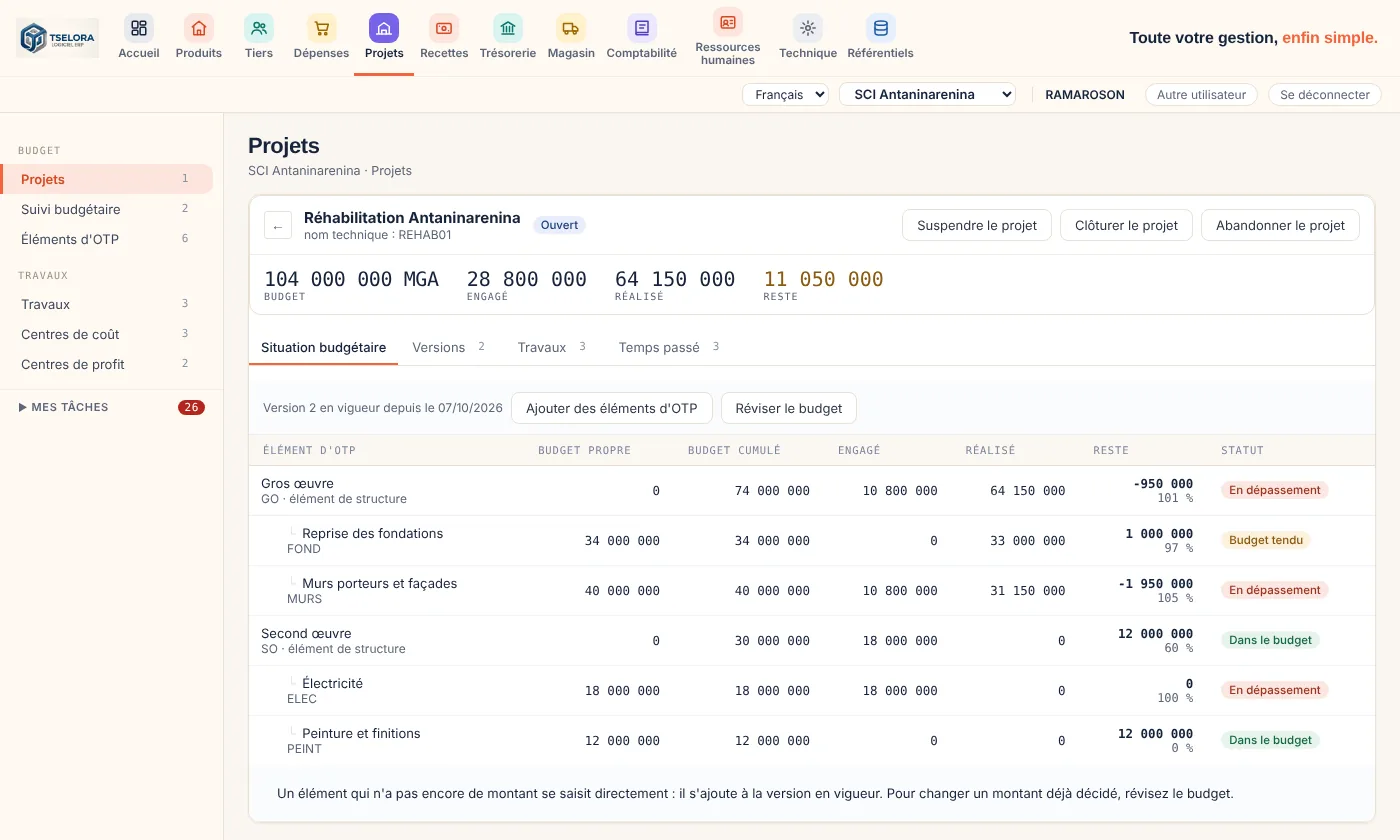The image size is (1400, 840).
Task: Open the Produits module icon
Action: 199,28
